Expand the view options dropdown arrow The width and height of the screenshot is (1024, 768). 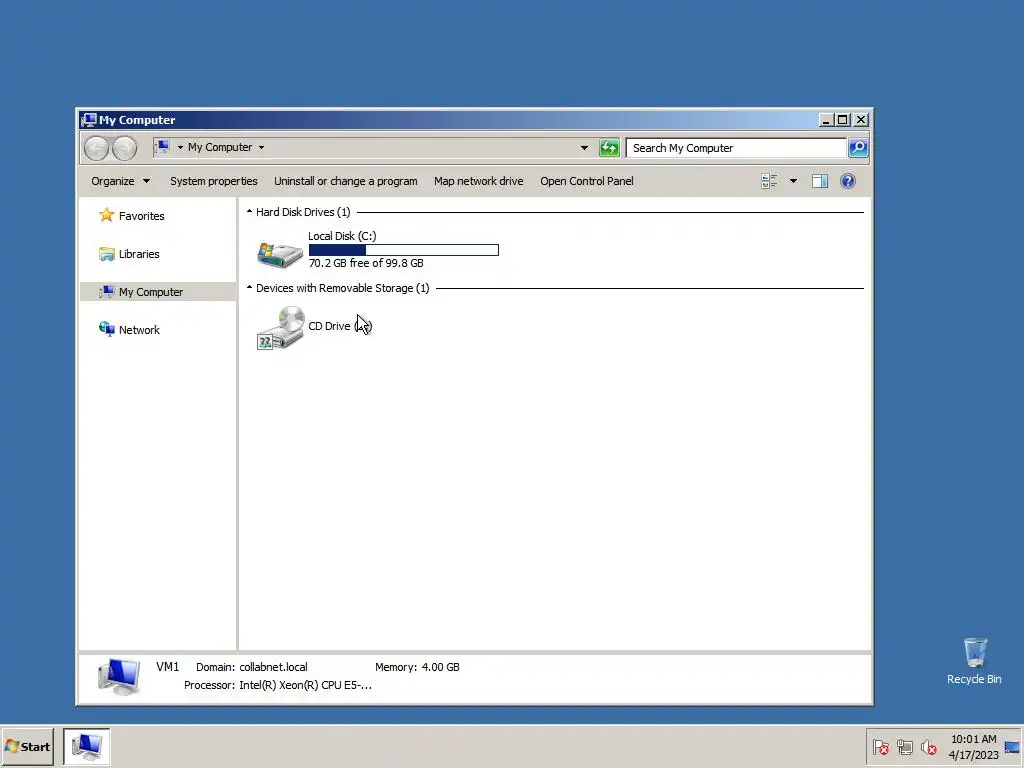[793, 181]
